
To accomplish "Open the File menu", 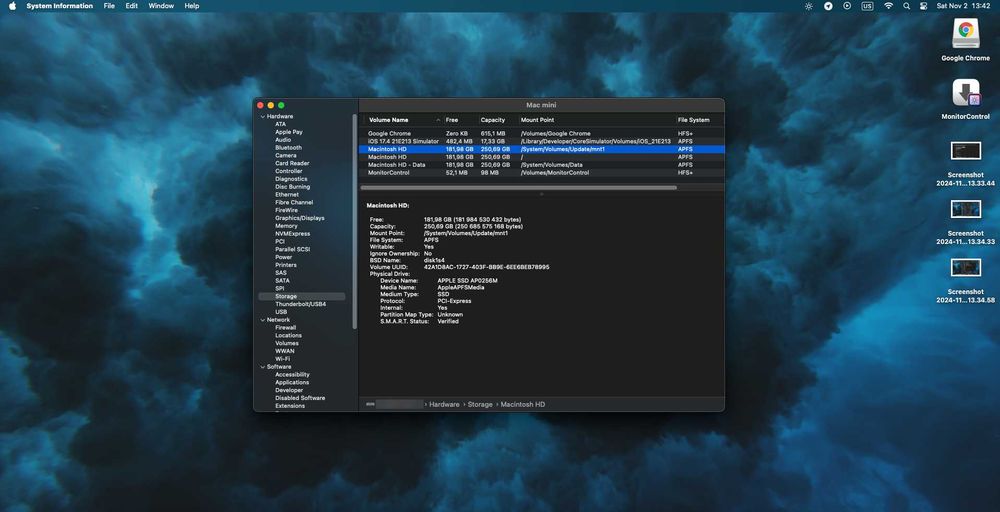I will 109,6.
